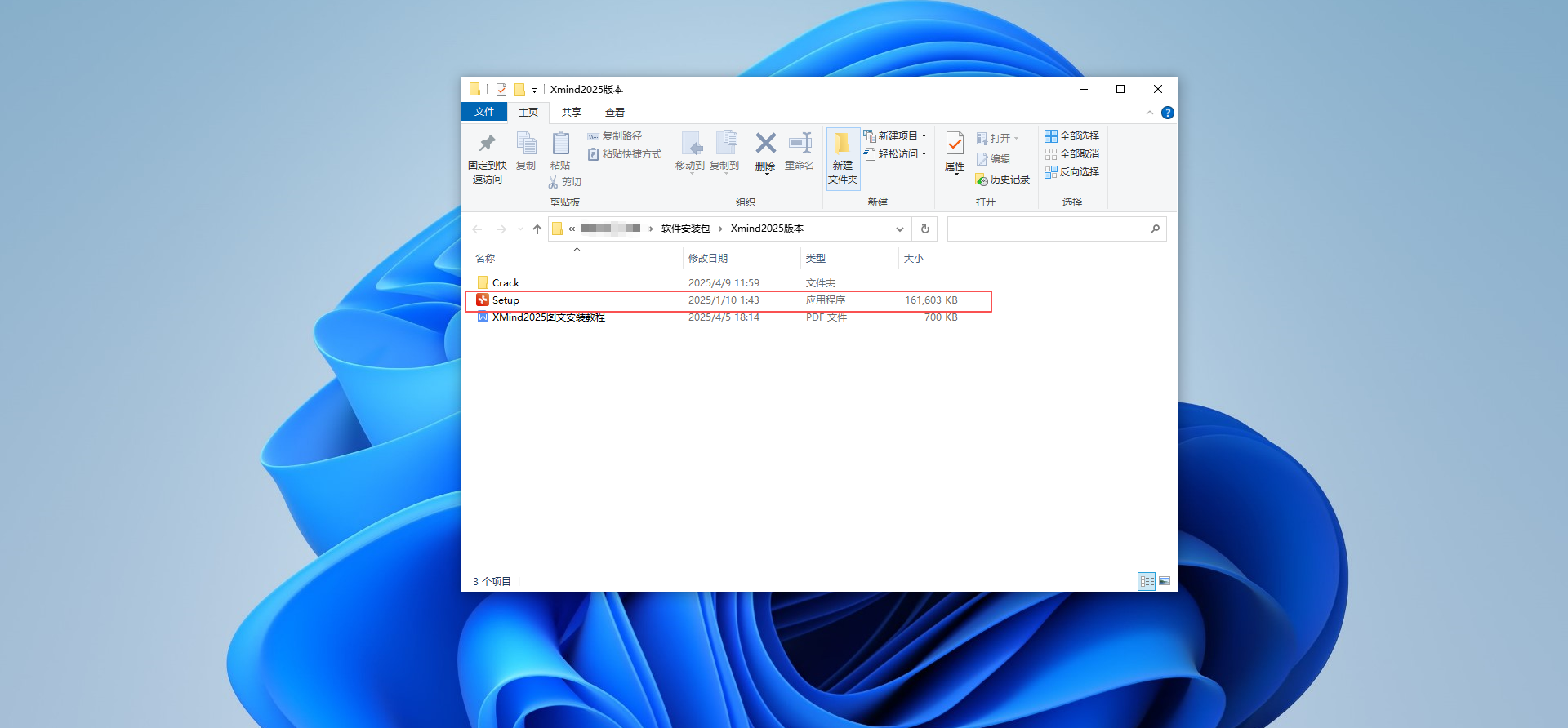Screen dimensions: 1568x728
Task: Collapse the ribbon with the chevron
Action: click(1150, 113)
